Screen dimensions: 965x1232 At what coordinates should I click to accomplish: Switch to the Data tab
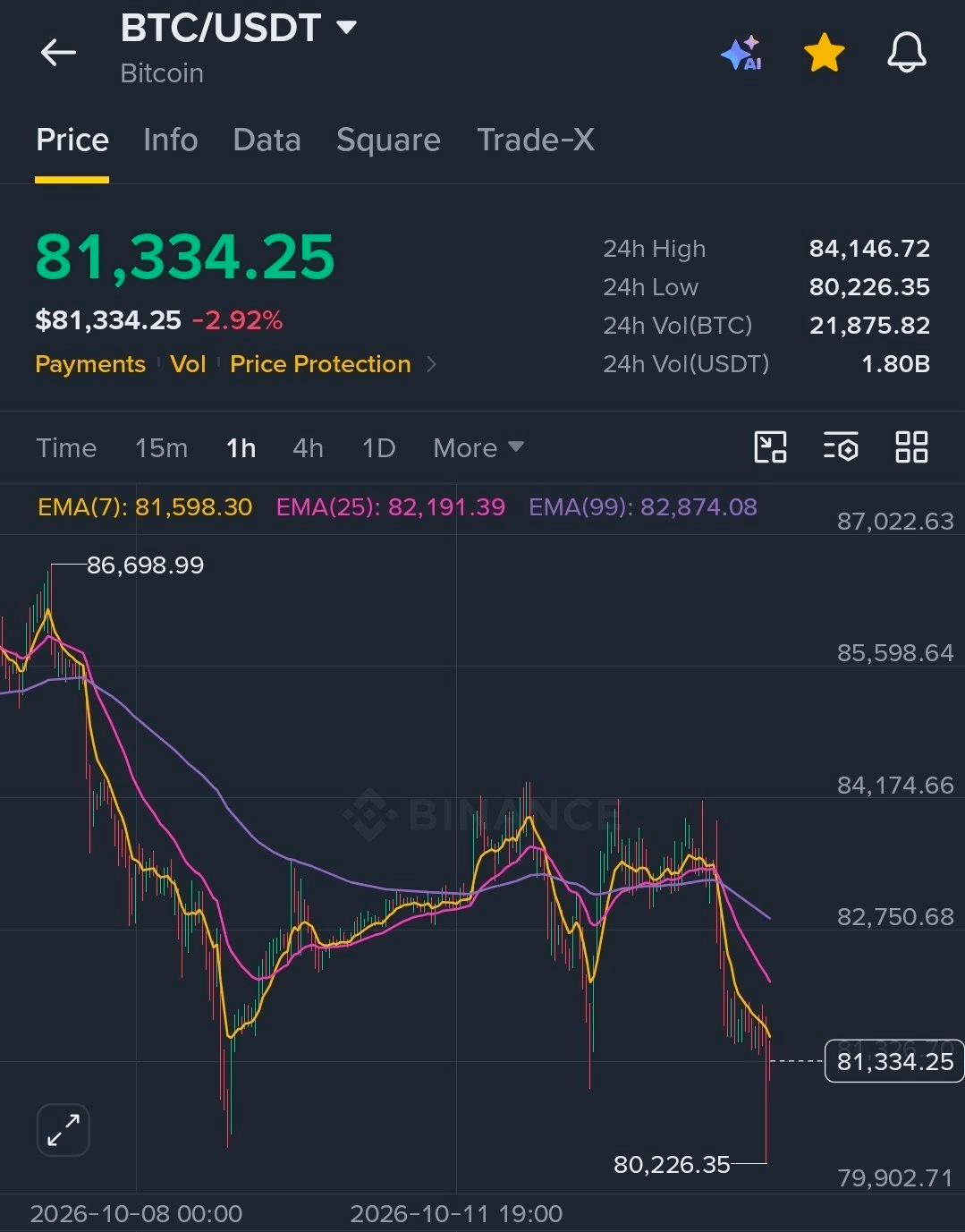point(267,140)
